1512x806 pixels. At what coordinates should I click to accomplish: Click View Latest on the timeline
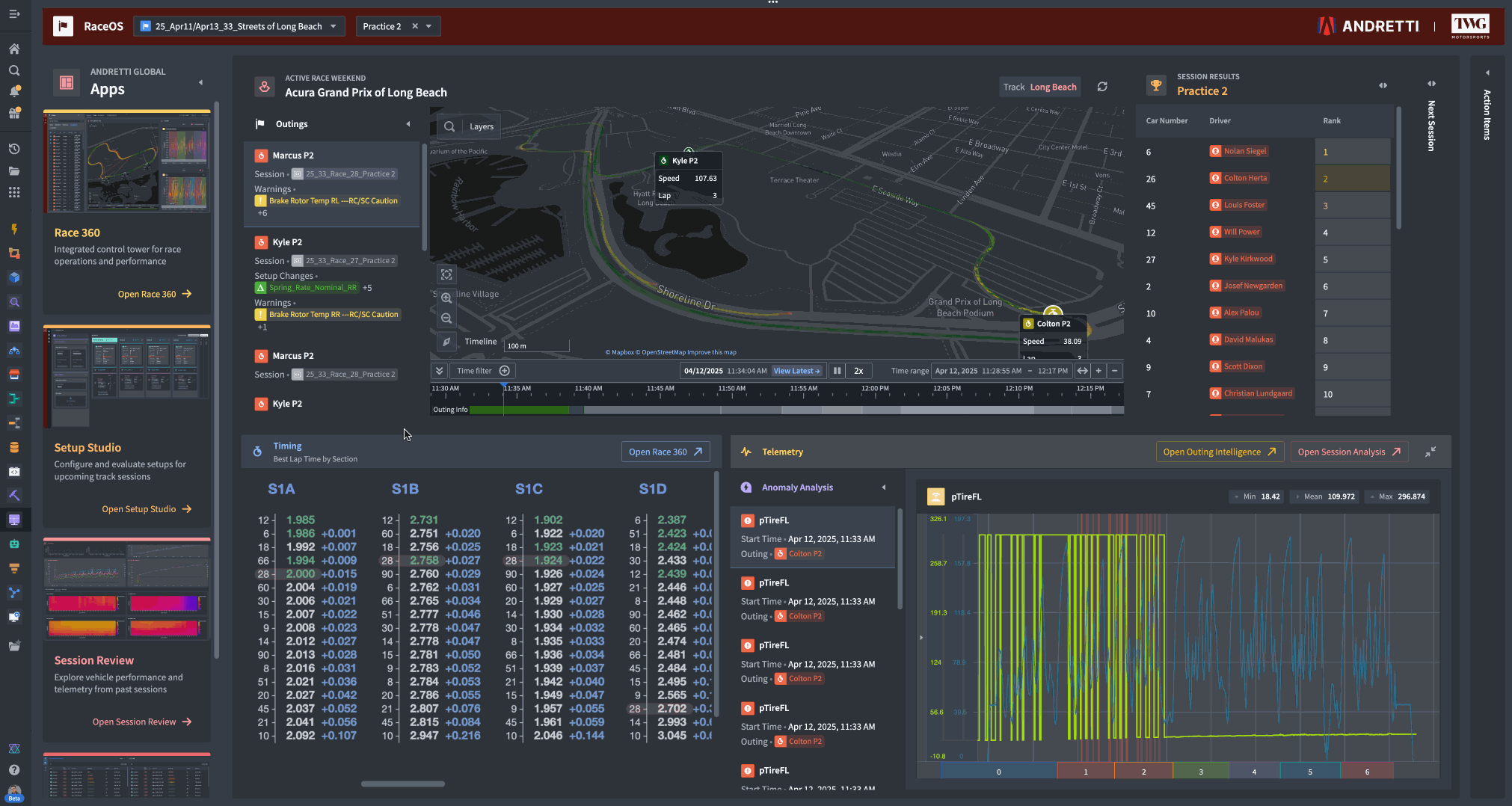click(797, 371)
